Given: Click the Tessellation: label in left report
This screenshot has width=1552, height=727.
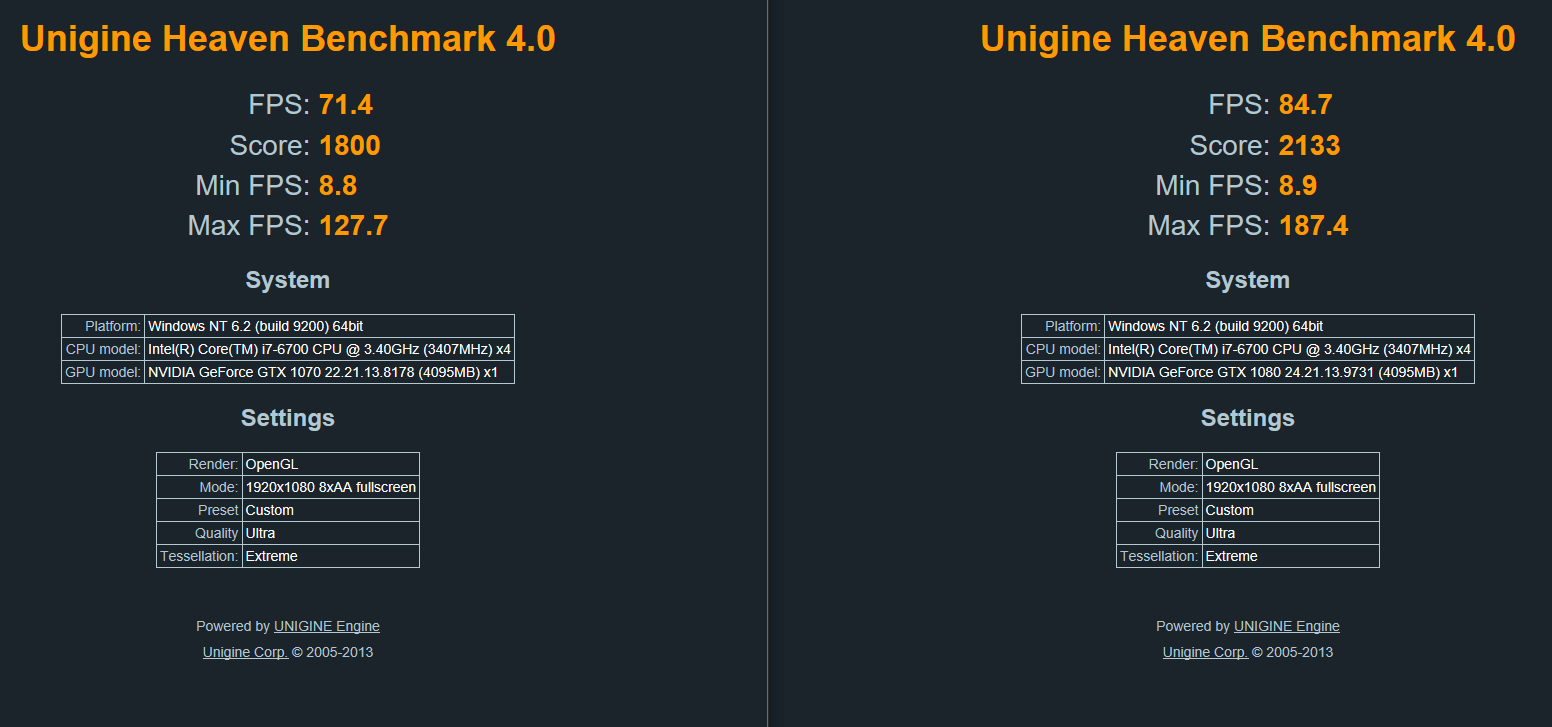Looking at the screenshot, I should click(x=200, y=556).
